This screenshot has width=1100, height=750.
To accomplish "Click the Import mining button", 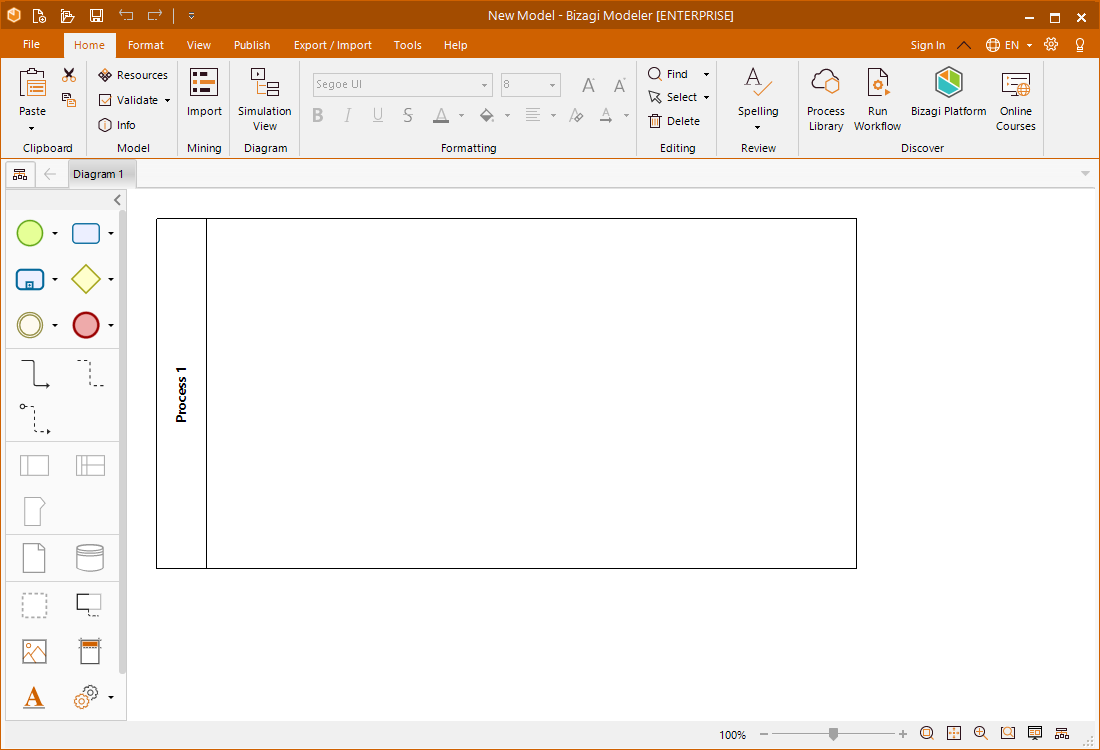I will coord(204,92).
